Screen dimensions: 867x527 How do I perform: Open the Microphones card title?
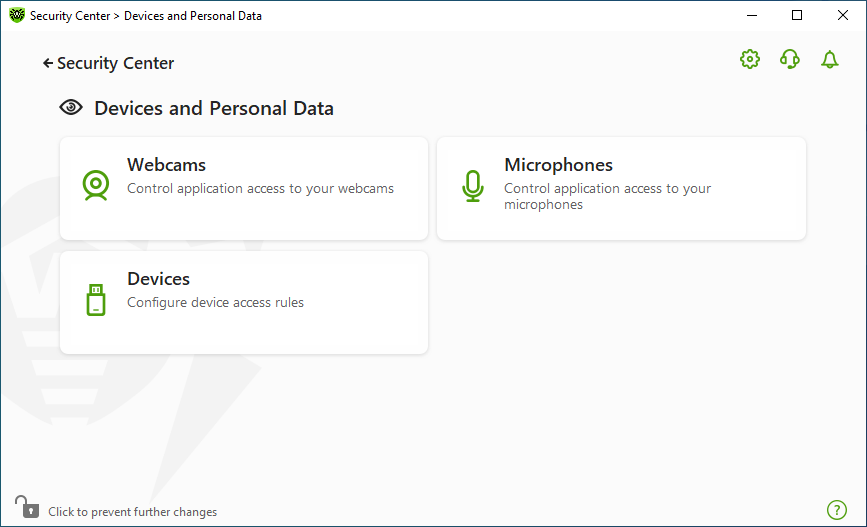pos(558,165)
